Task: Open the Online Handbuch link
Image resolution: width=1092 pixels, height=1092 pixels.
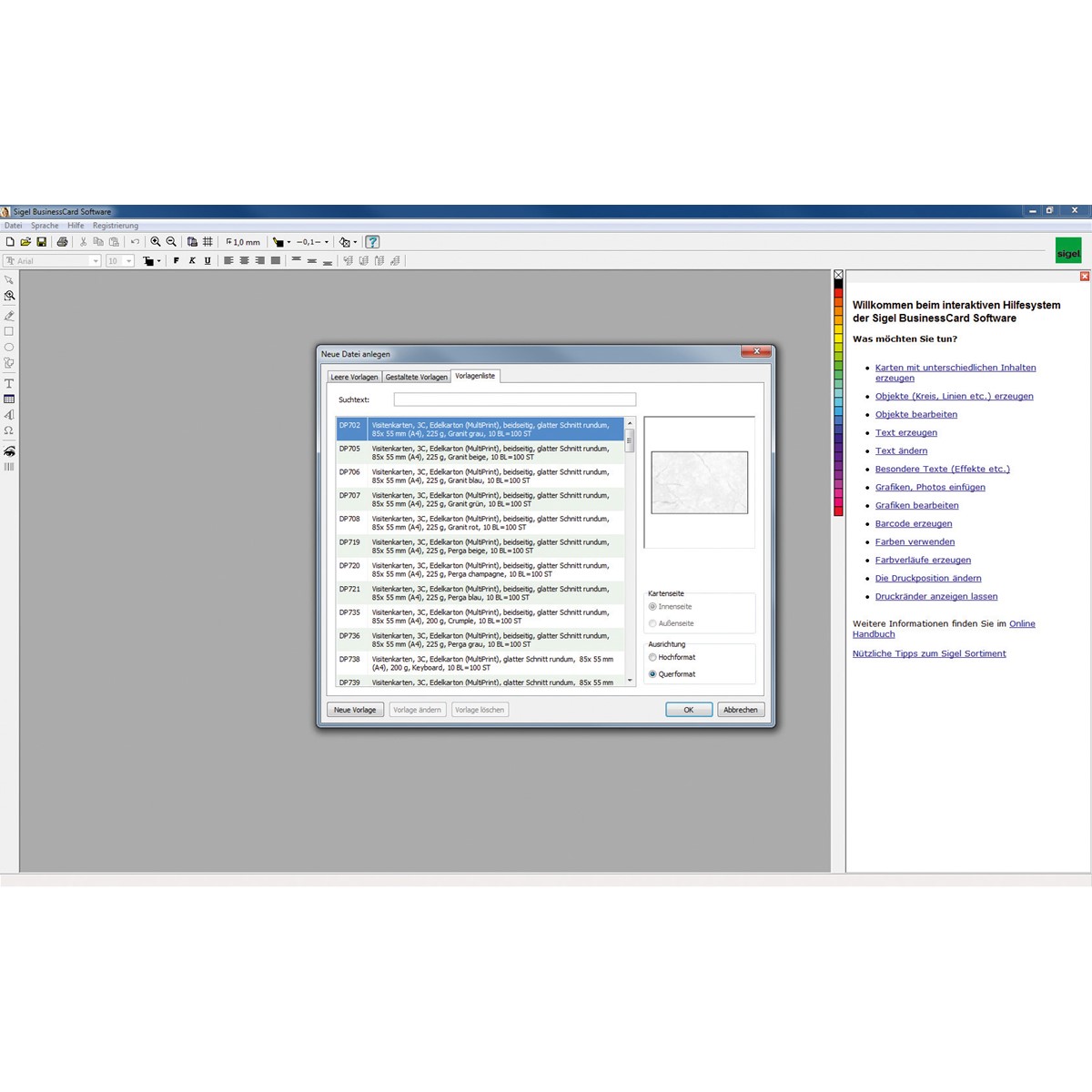Action: [1022, 624]
